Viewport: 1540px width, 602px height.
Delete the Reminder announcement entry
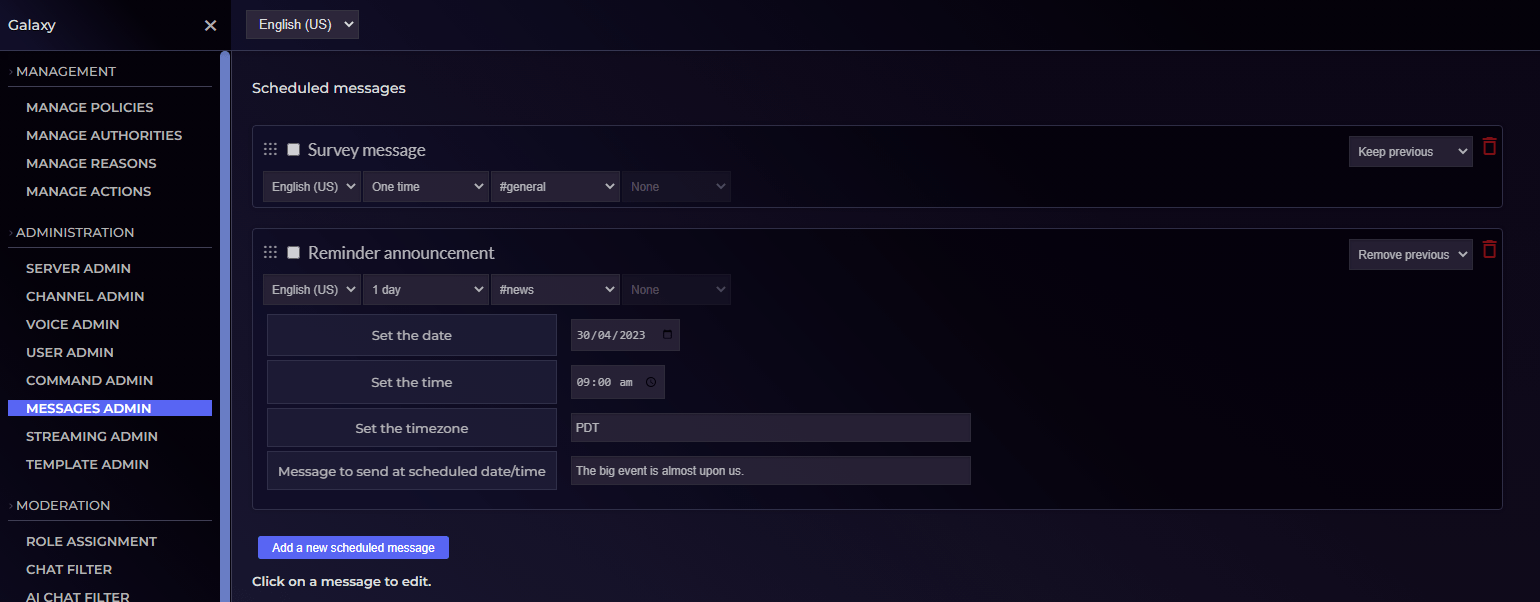point(1489,250)
